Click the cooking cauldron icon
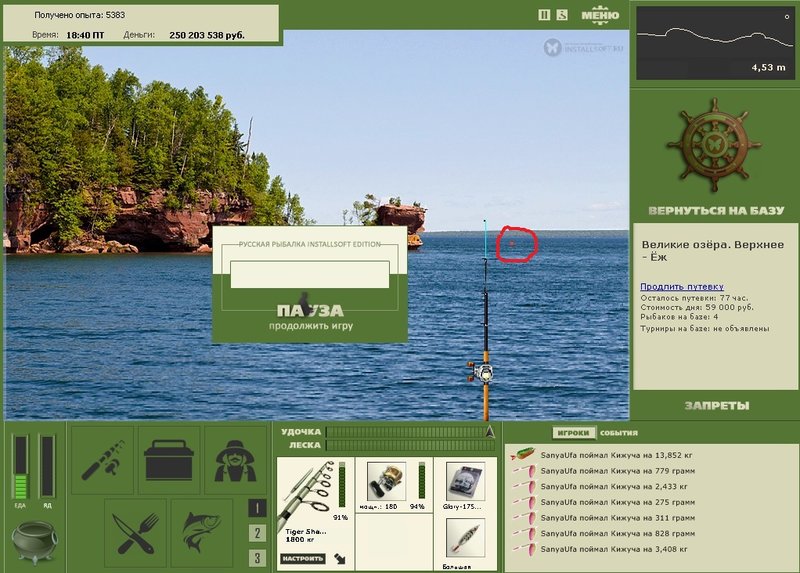This screenshot has height=573, width=800. coord(34,542)
